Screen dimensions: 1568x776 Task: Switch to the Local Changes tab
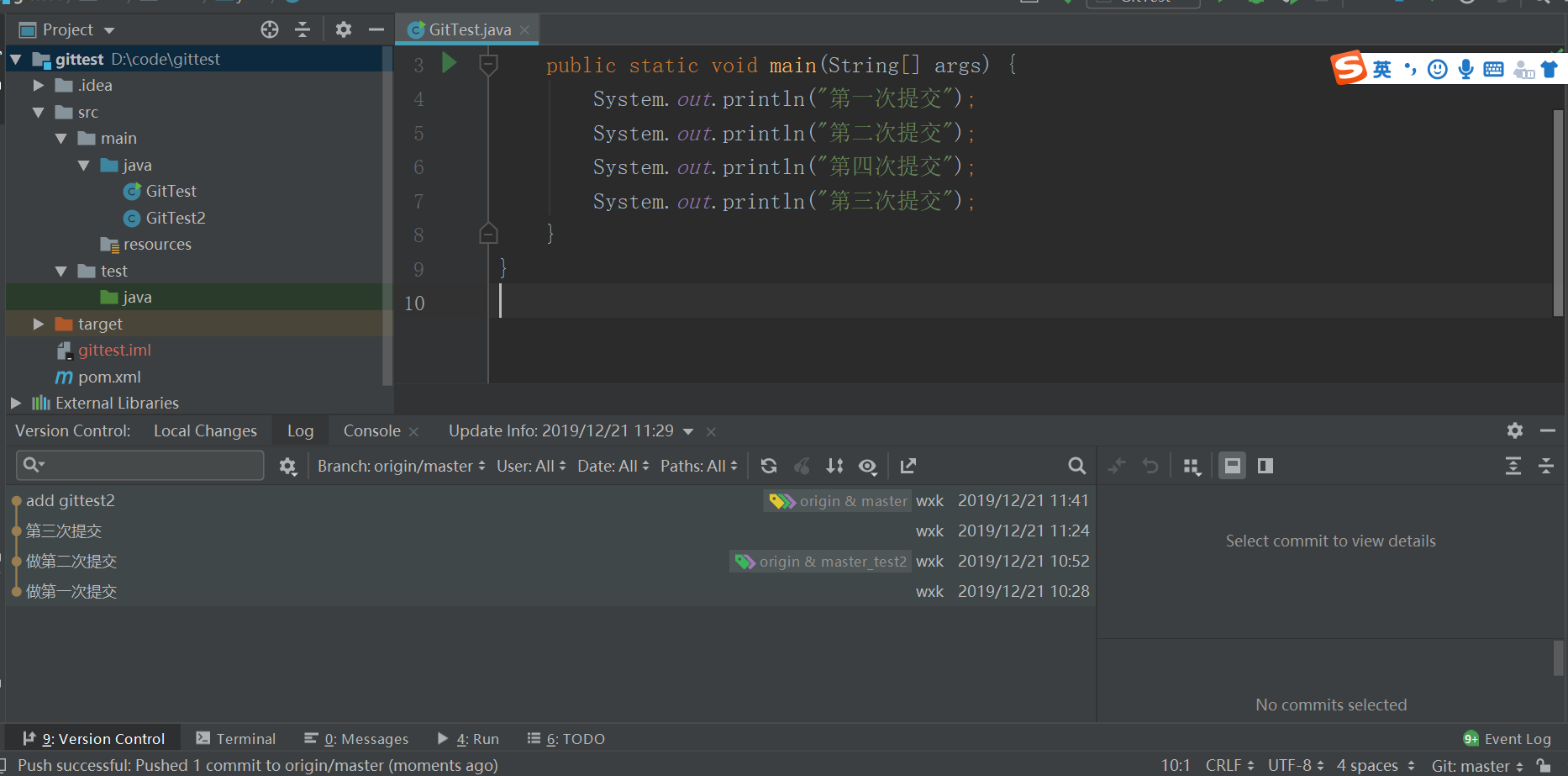tap(205, 430)
